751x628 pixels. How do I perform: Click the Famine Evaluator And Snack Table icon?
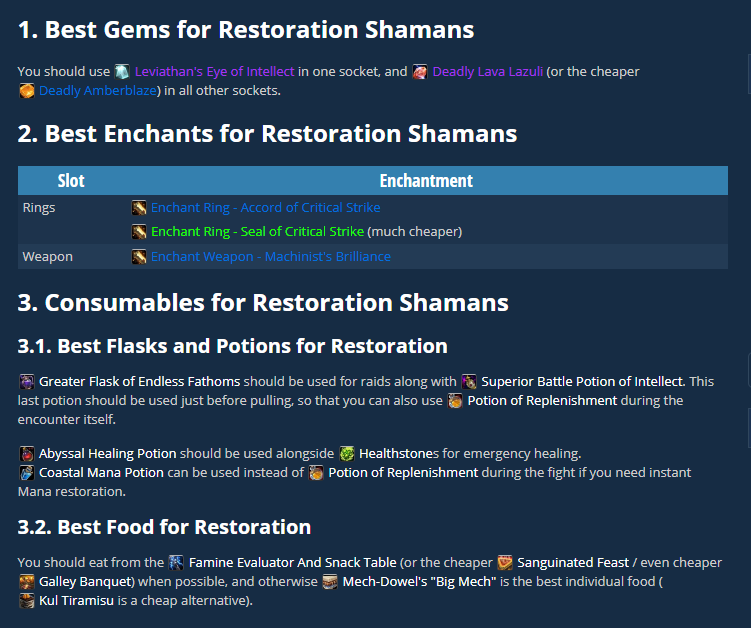(177, 563)
